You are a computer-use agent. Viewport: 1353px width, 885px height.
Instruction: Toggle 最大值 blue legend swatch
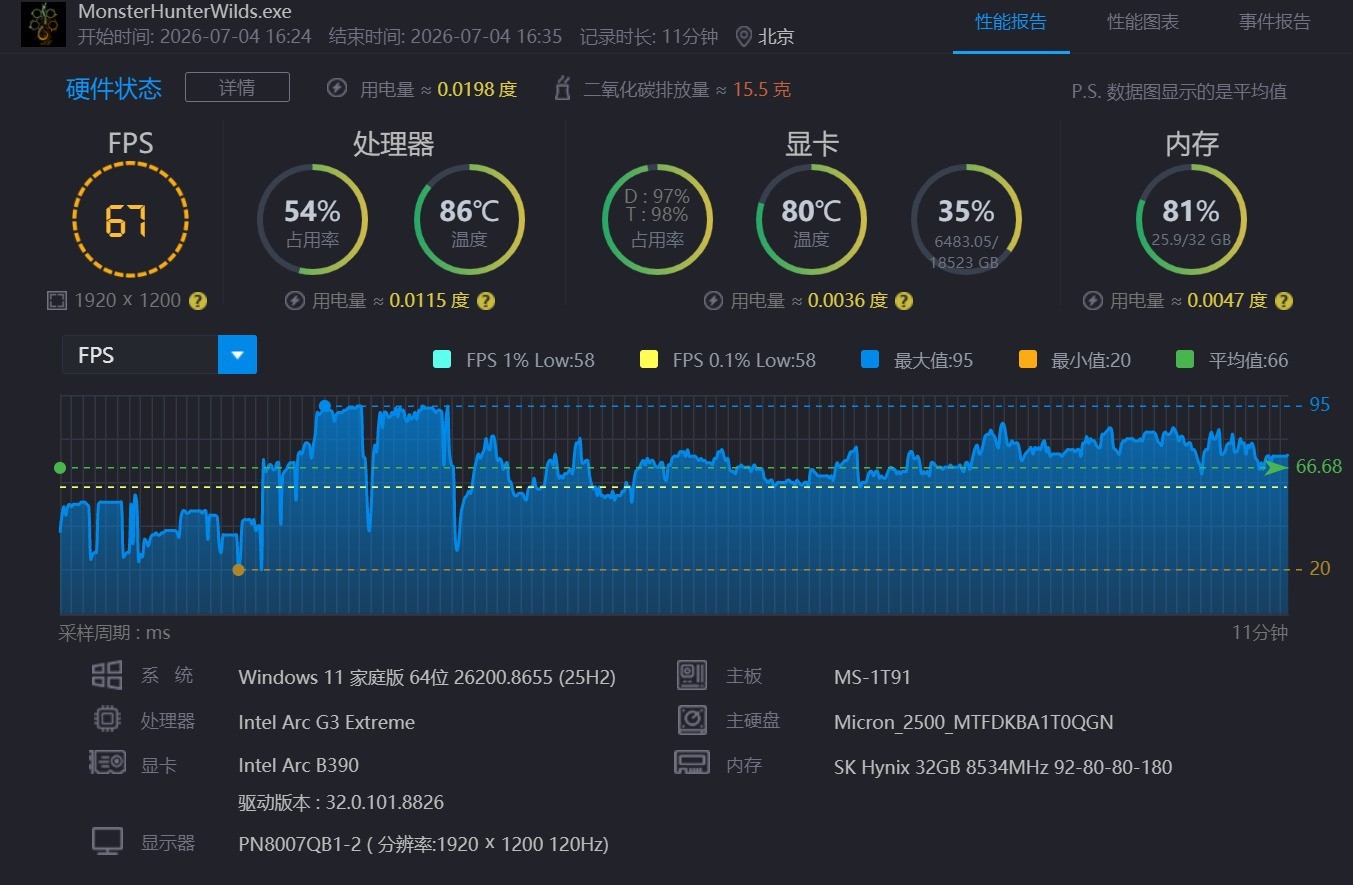(870, 360)
